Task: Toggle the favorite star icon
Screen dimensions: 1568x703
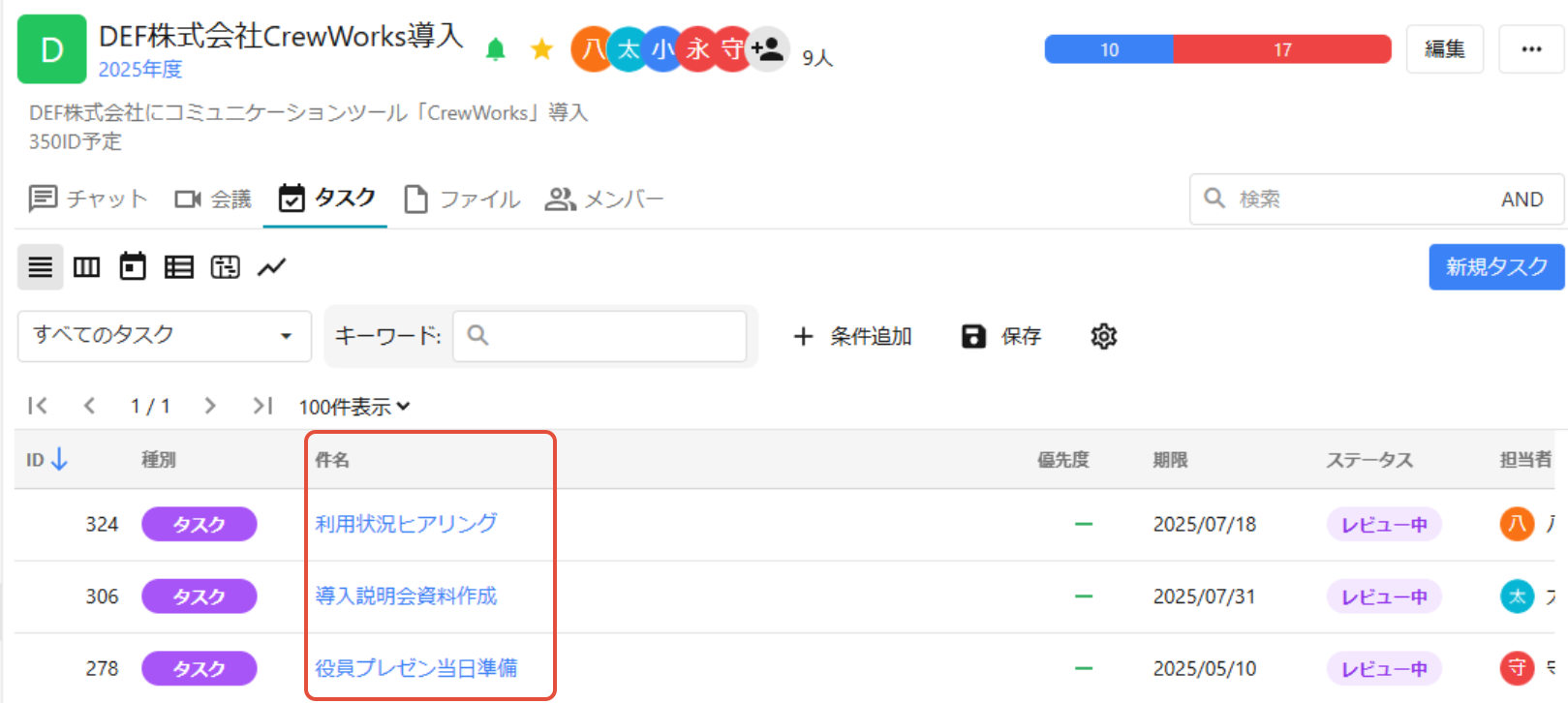Action: coord(542,49)
